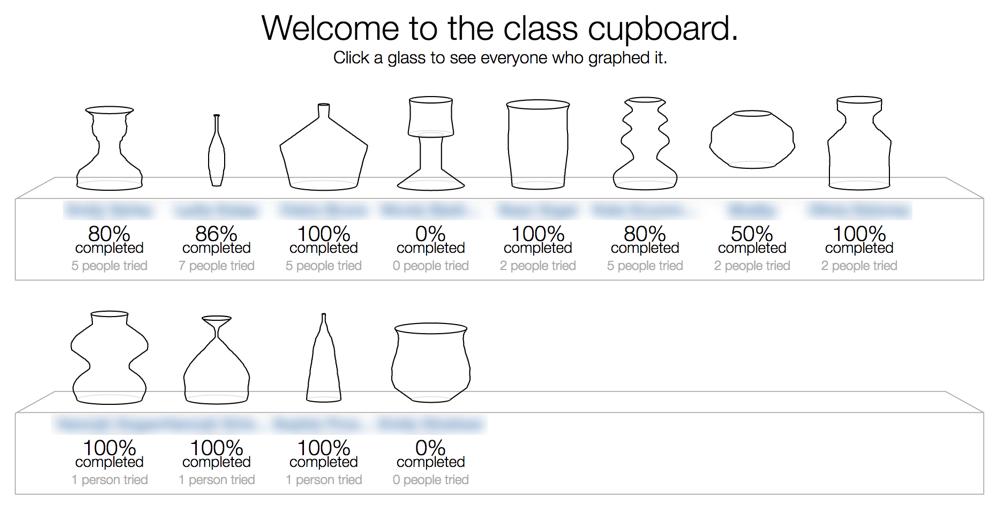1000x510 pixels.
Task: Open the wide jug with small neck
Action: click(x=323, y=148)
